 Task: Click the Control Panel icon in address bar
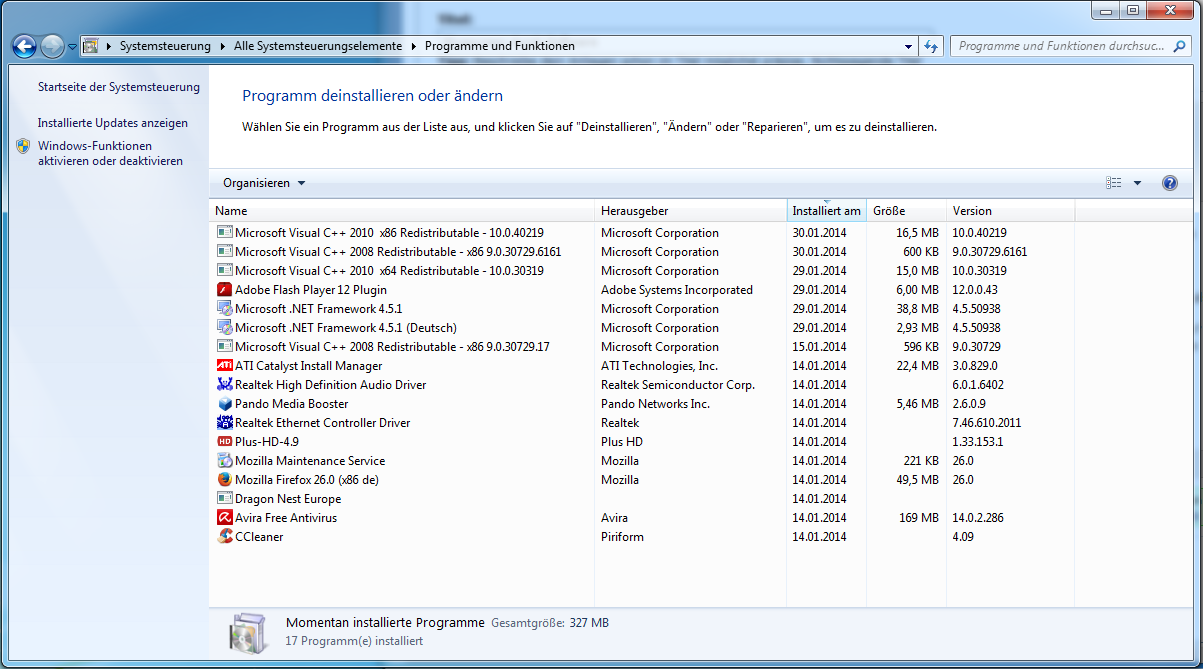click(91, 46)
